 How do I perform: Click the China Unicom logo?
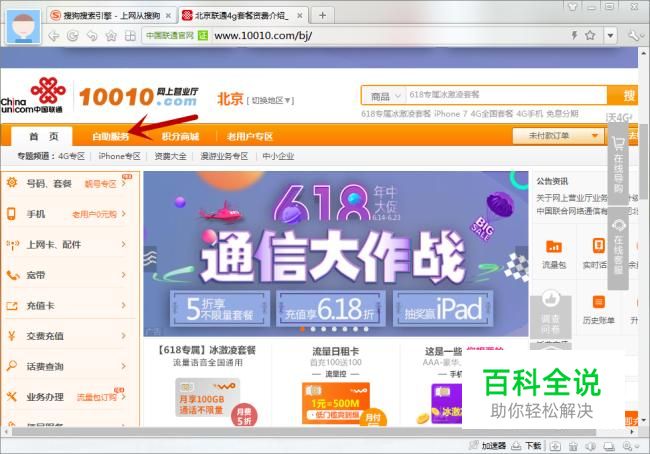[x=32, y=96]
